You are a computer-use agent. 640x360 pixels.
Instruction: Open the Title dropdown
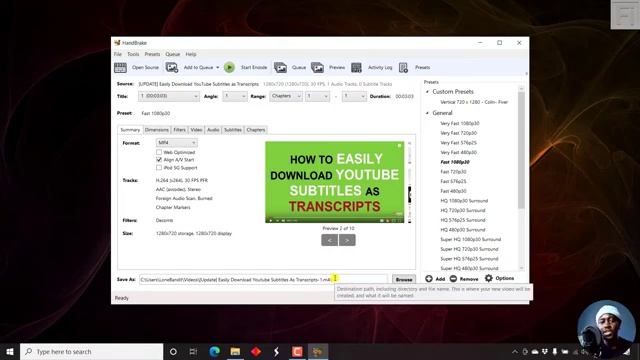tap(169, 96)
